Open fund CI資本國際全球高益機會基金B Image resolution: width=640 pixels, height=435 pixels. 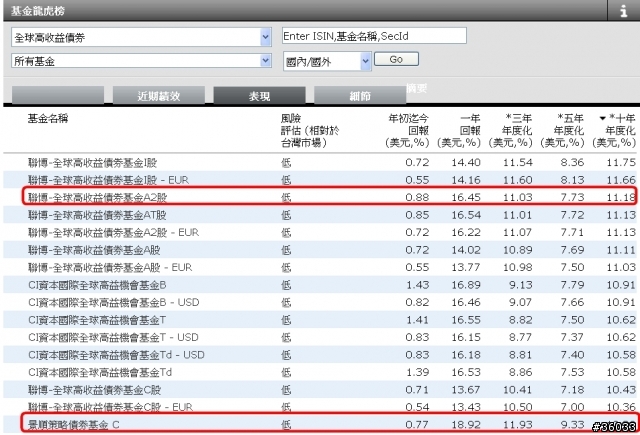(97, 285)
